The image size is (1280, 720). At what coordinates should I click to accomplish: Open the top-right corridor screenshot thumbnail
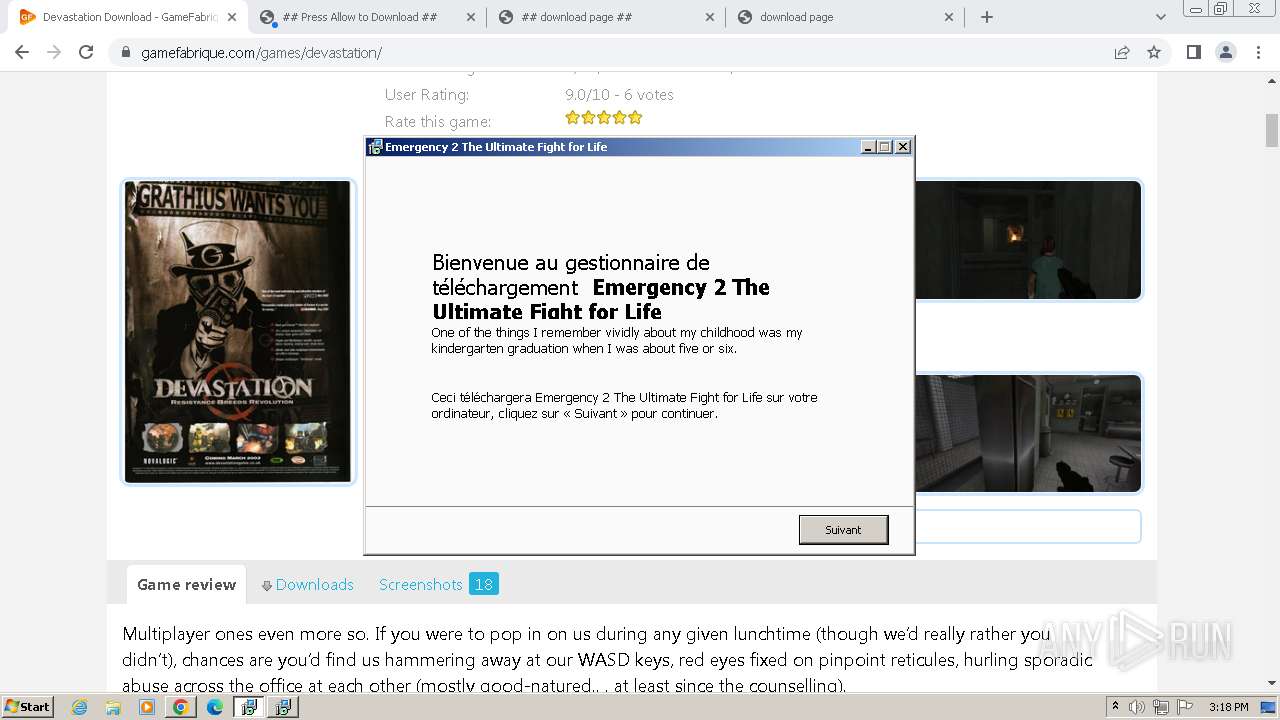tap(1028, 240)
